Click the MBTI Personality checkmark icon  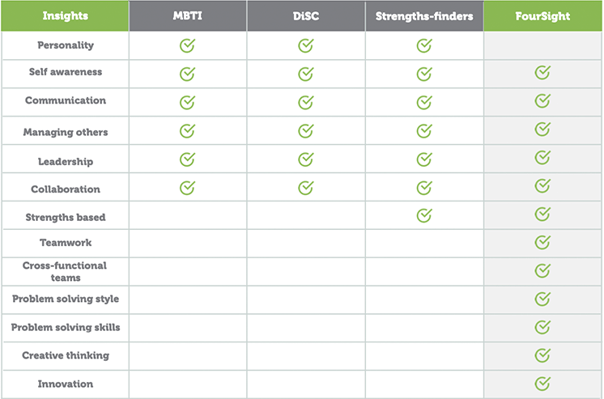(187, 45)
